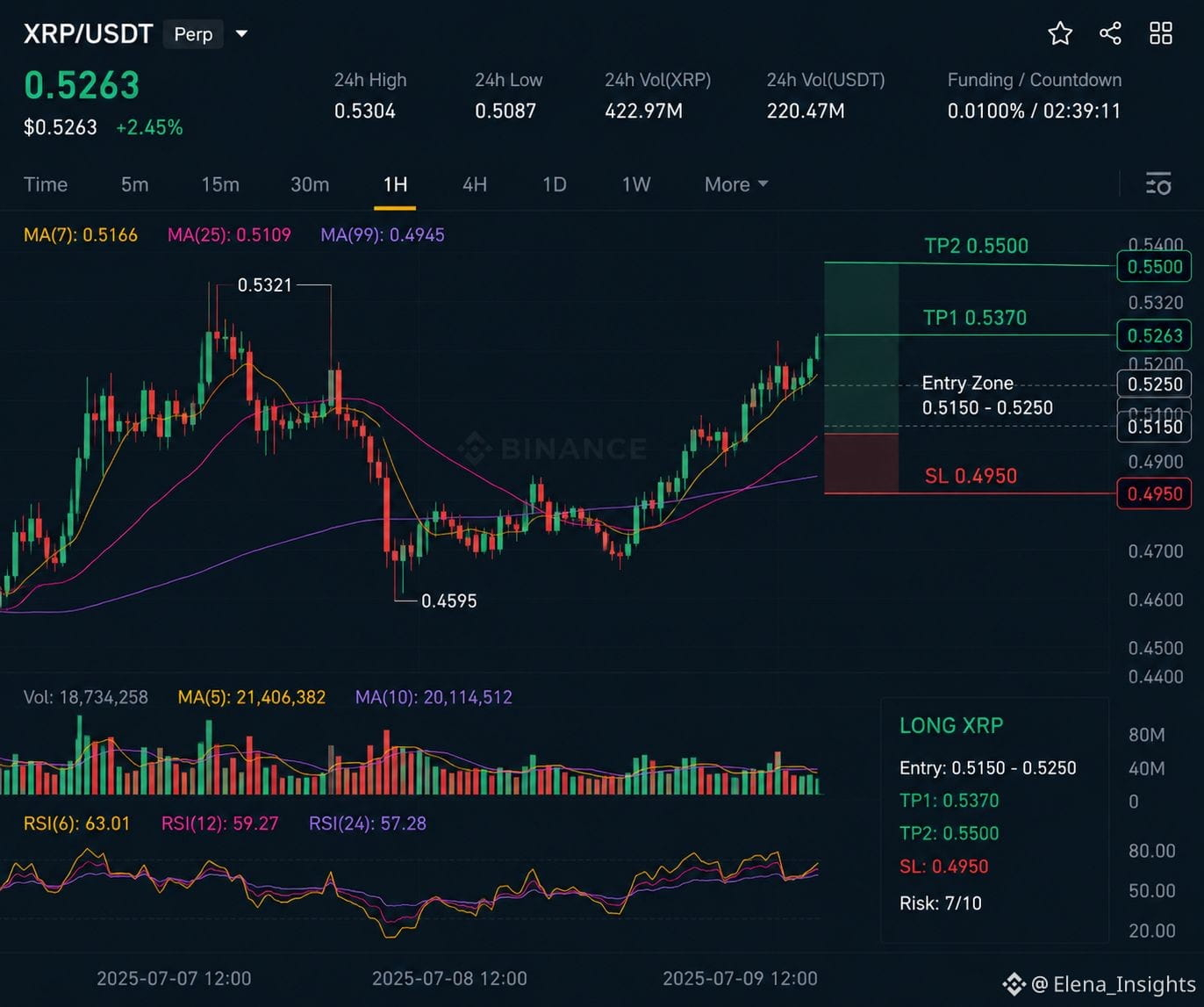Click the funding rate and countdown value

tap(1034, 111)
